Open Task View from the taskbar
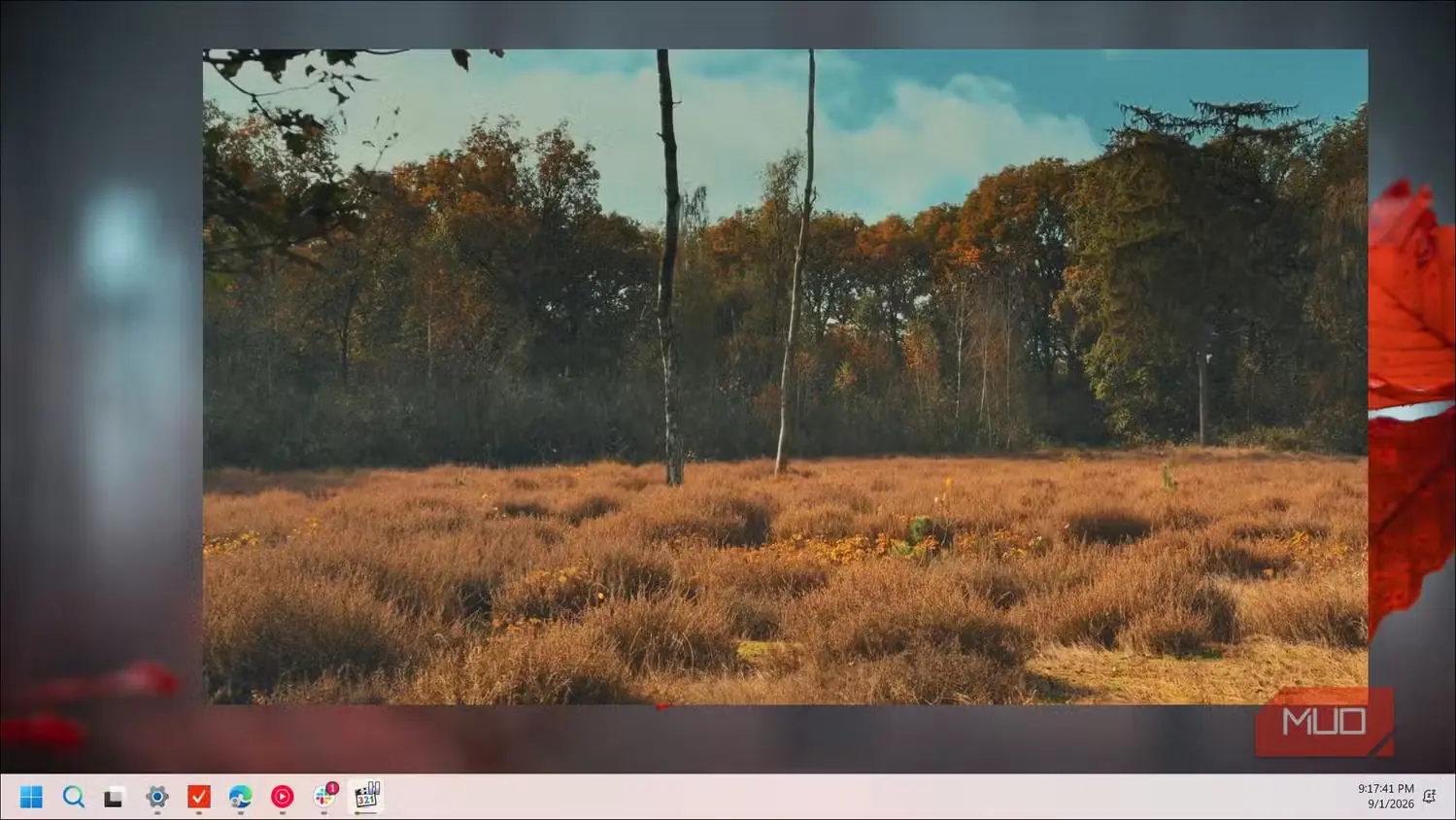The height and width of the screenshot is (820, 1456). [x=115, y=797]
